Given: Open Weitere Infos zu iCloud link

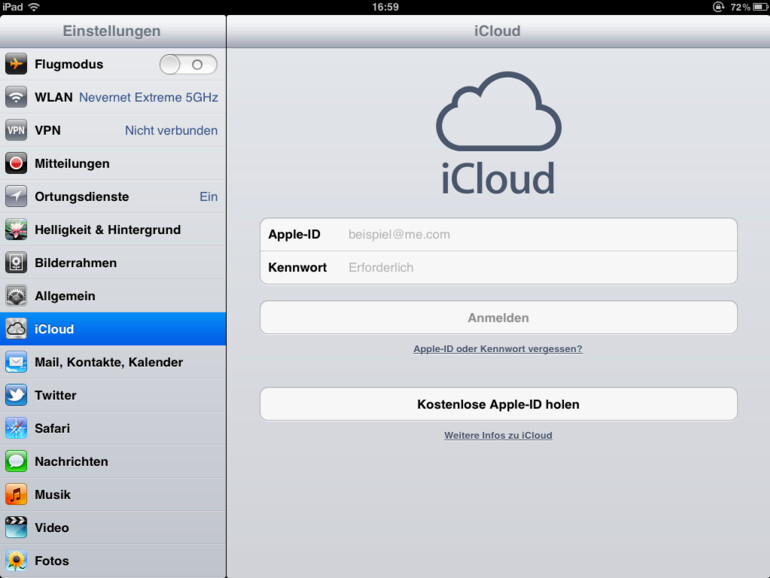Looking at the screenshot, I should [x=498, y=435].
